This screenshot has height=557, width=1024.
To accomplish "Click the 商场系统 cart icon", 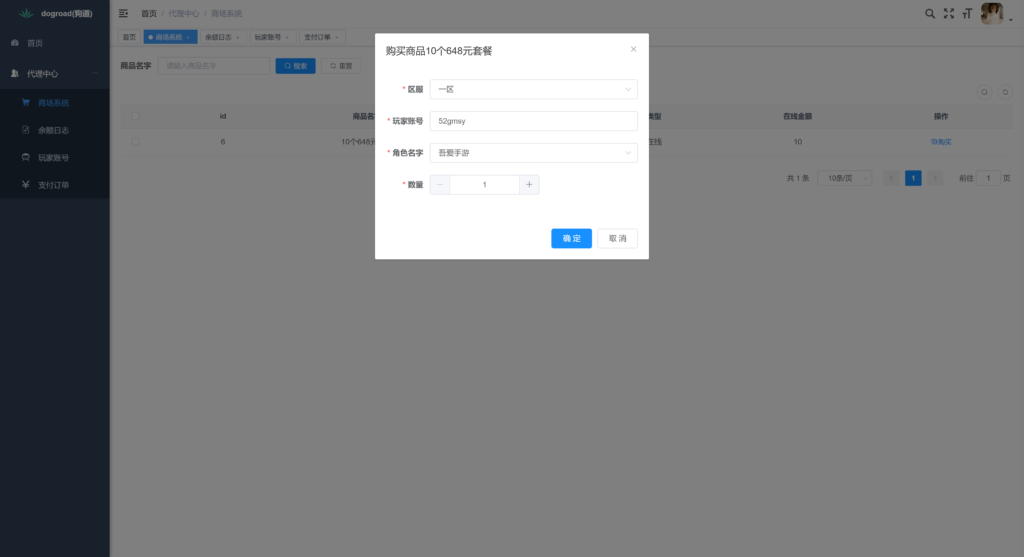I will click(25, 103).
